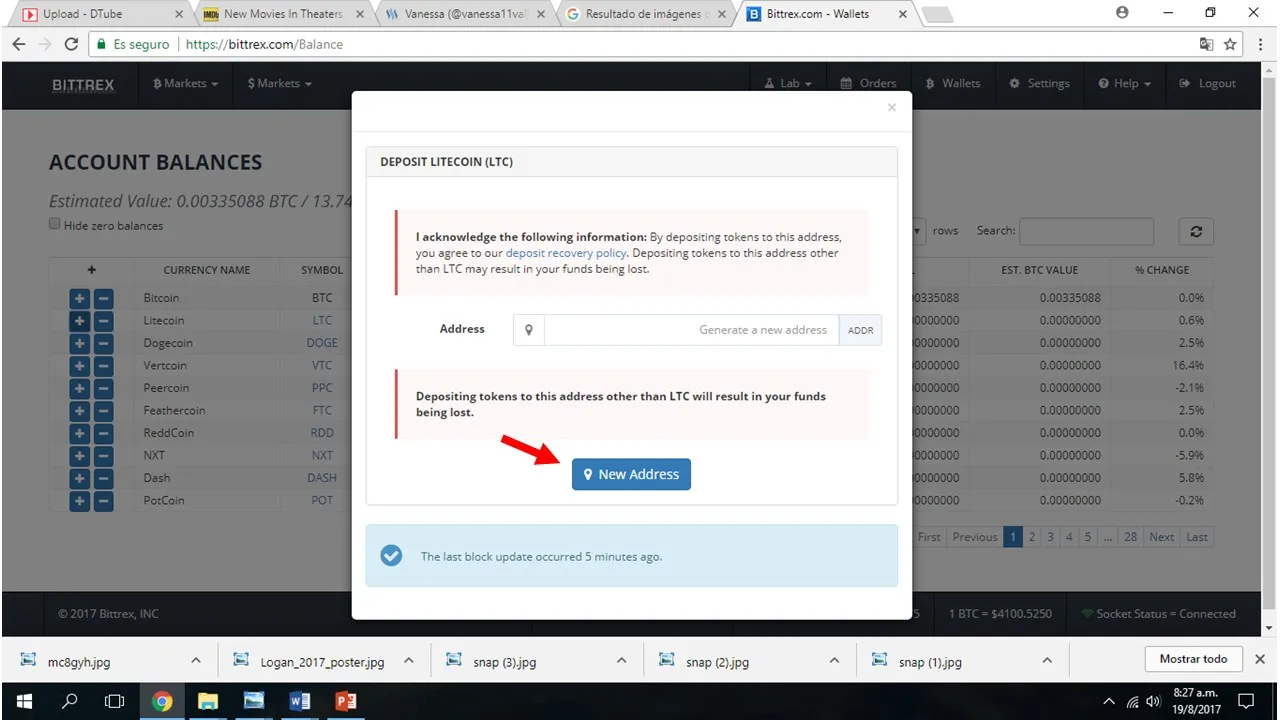1280x720 pixels.
Task: Open the Chrome menu three-dots icon
Action: tap(1259, 44)
